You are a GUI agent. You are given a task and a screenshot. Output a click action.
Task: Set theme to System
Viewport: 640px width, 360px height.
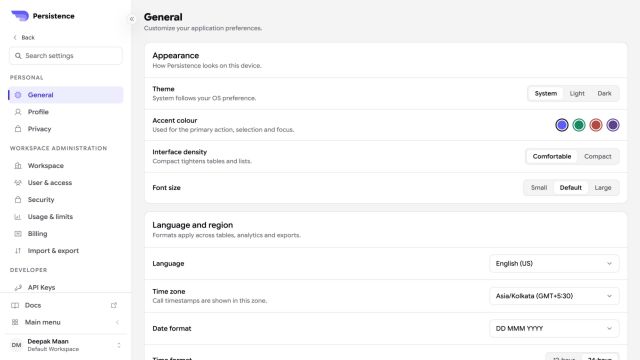pos(546,93)
